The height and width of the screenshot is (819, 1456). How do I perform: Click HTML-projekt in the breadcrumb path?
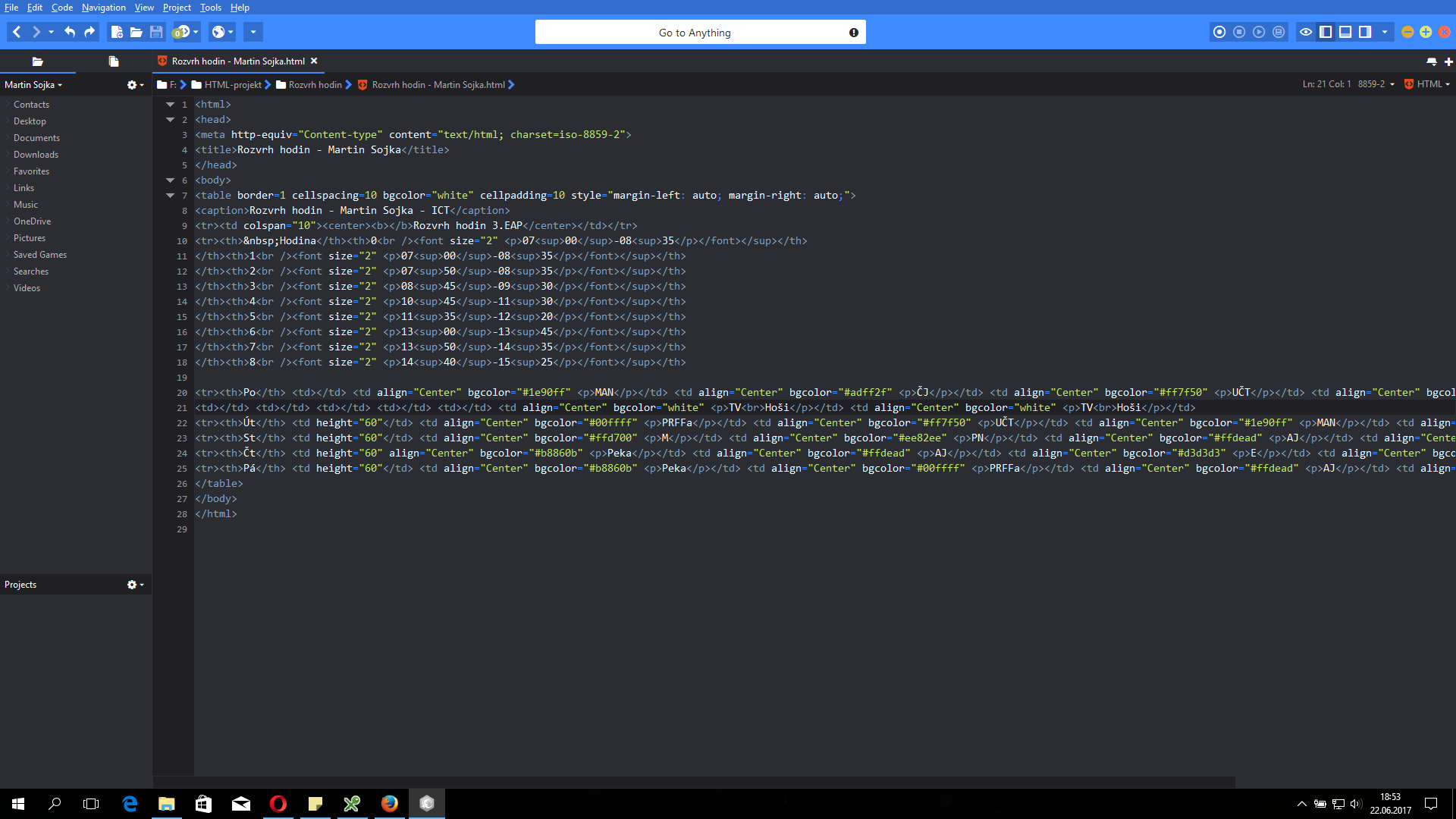coord(232,85)
